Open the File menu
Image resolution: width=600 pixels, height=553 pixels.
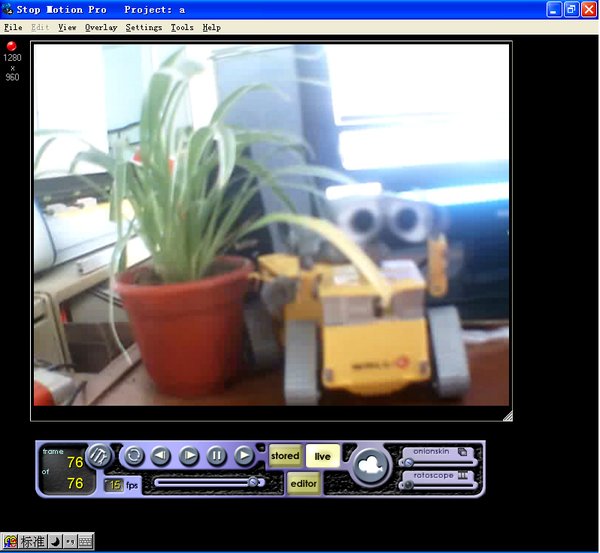tap(13, 28)
